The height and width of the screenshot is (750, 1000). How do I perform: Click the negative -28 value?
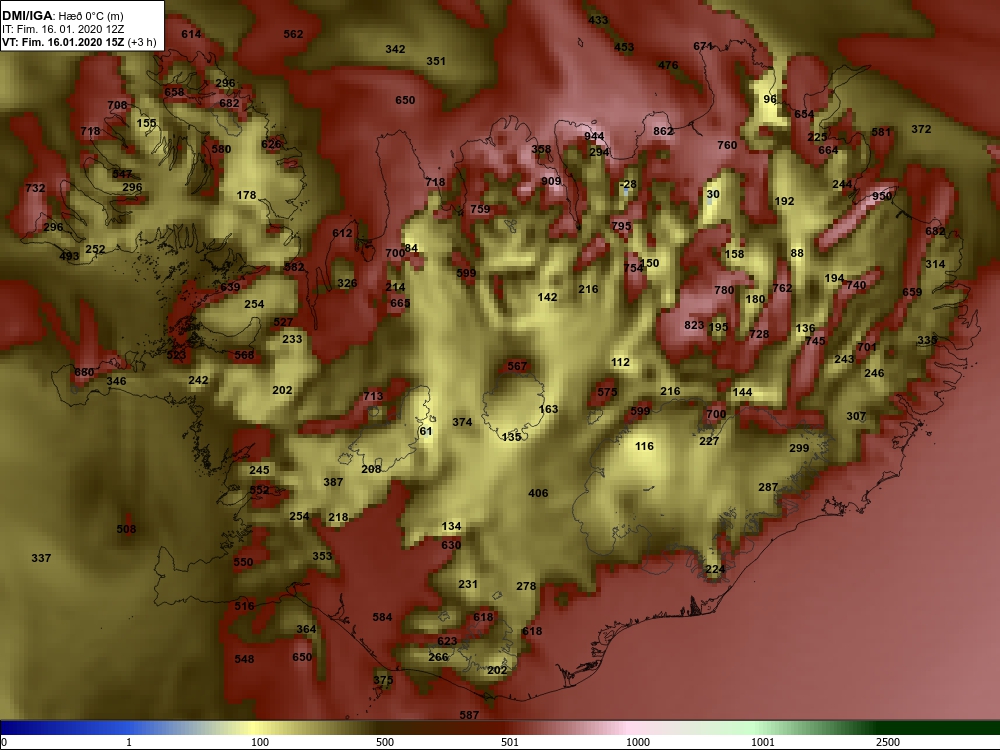628,184
